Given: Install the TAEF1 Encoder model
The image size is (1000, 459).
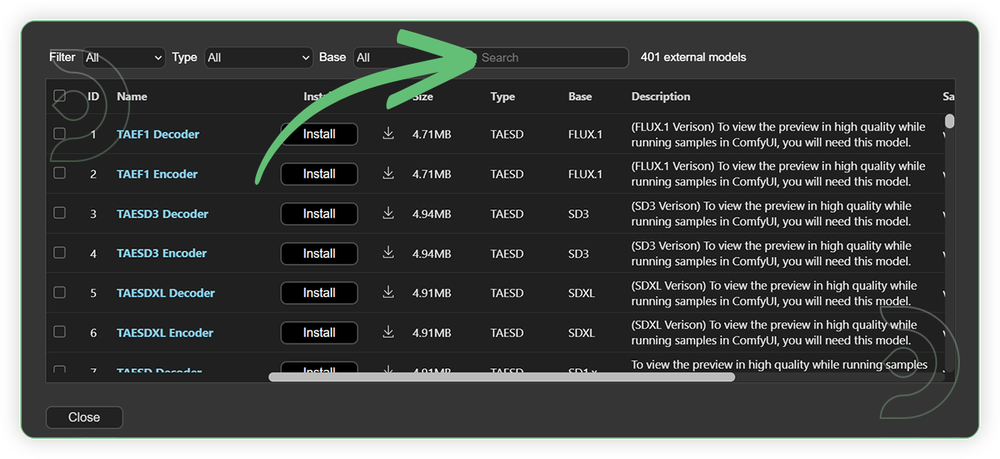Looking at the screenshot, I should click(x=320, y=174).
